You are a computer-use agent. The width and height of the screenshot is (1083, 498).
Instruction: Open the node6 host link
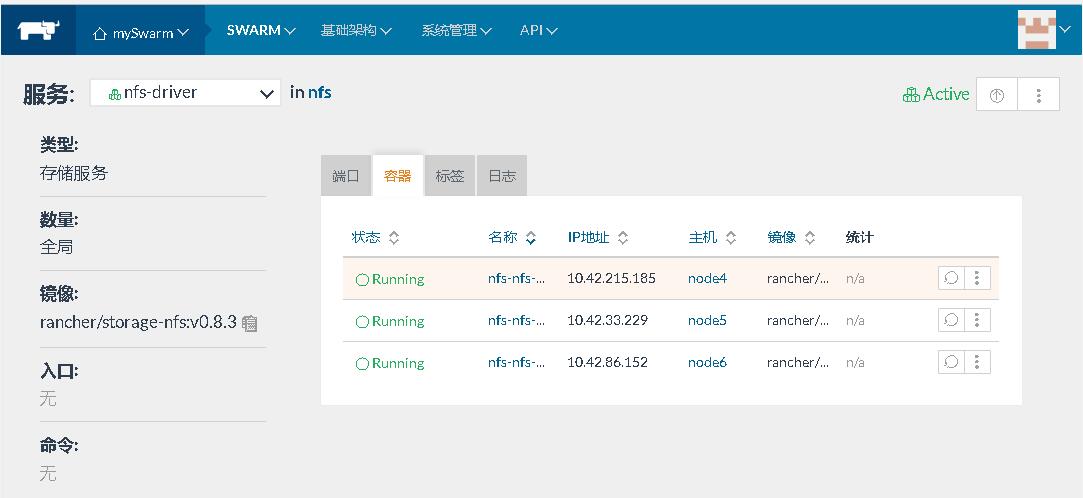pos(707,363)
